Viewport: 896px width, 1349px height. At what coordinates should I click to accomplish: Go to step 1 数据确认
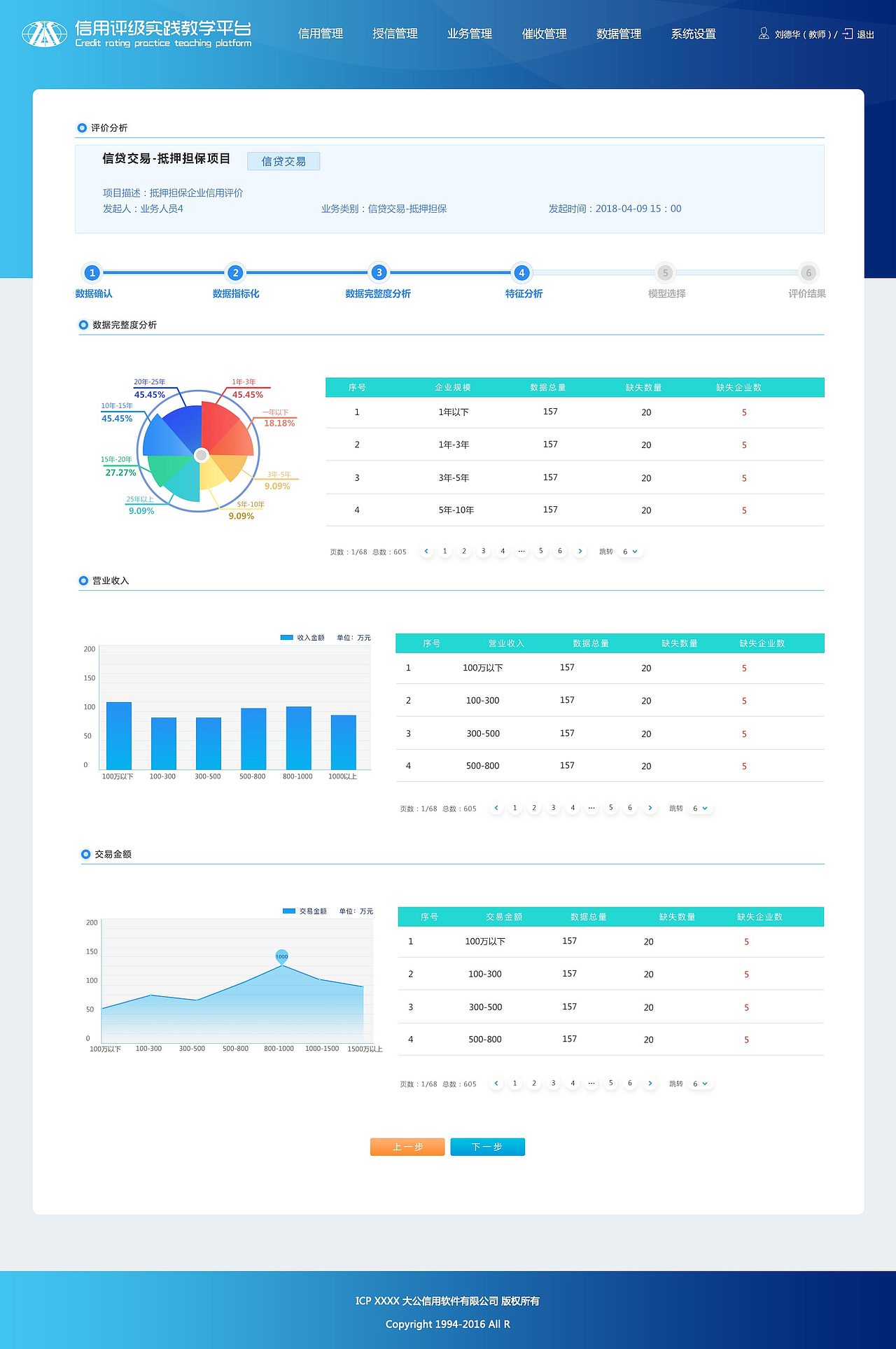92,272
